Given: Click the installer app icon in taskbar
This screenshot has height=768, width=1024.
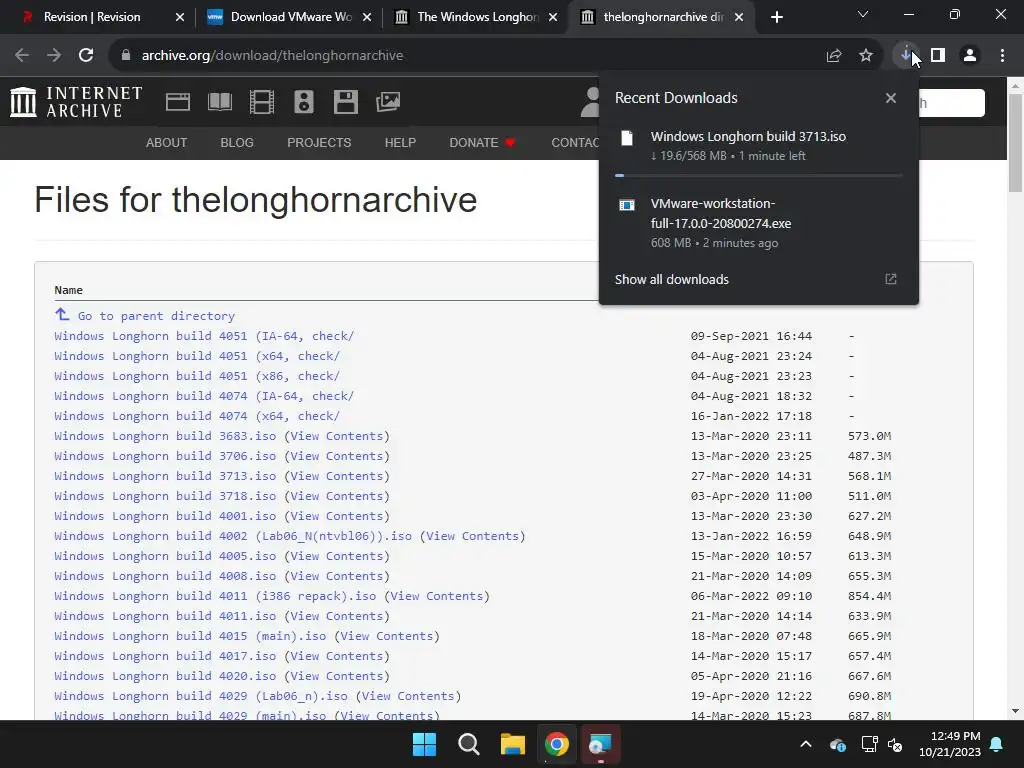Looking at the screenshot, I should coord(600,744).
